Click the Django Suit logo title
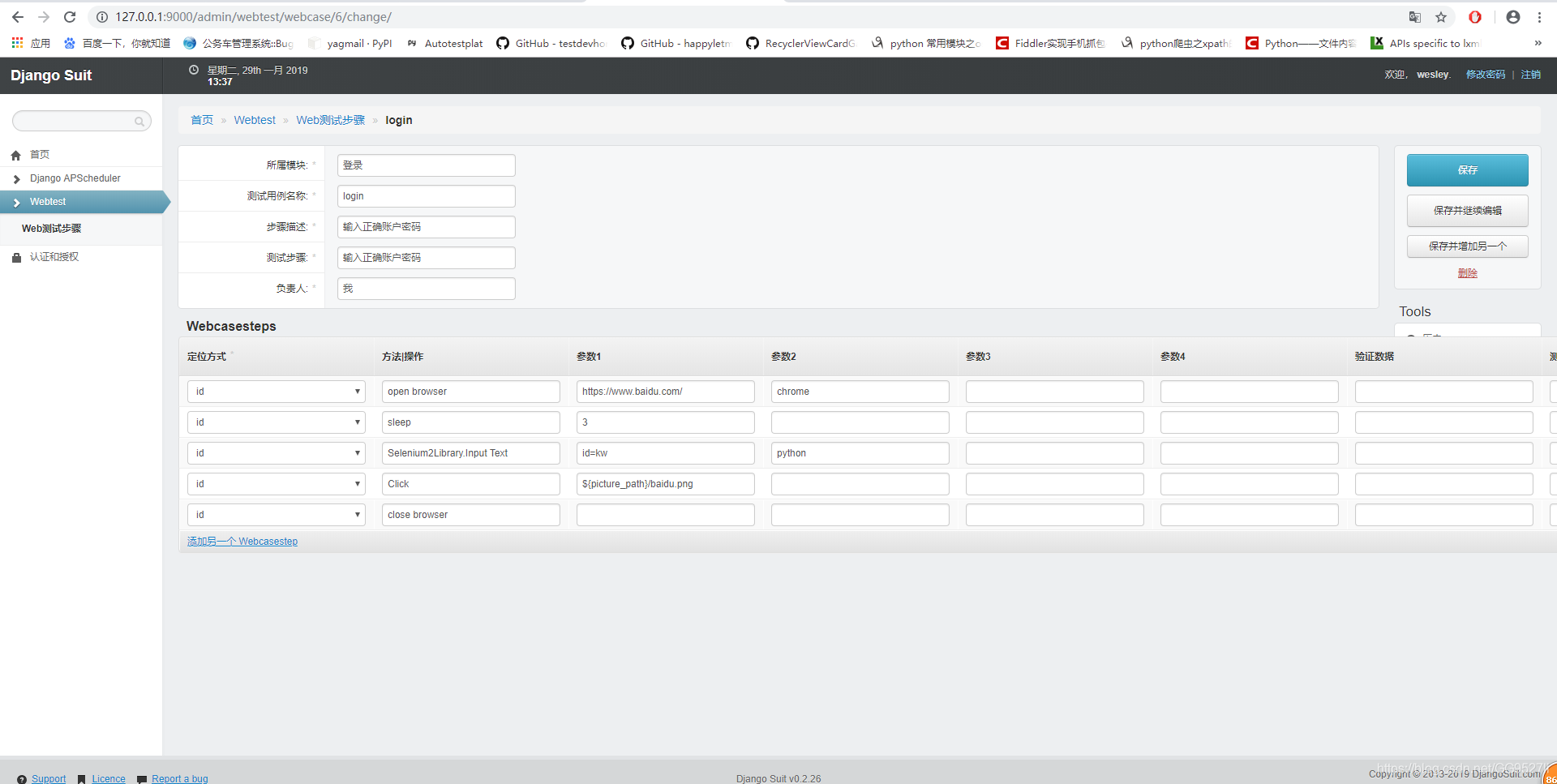 (51, 75)
